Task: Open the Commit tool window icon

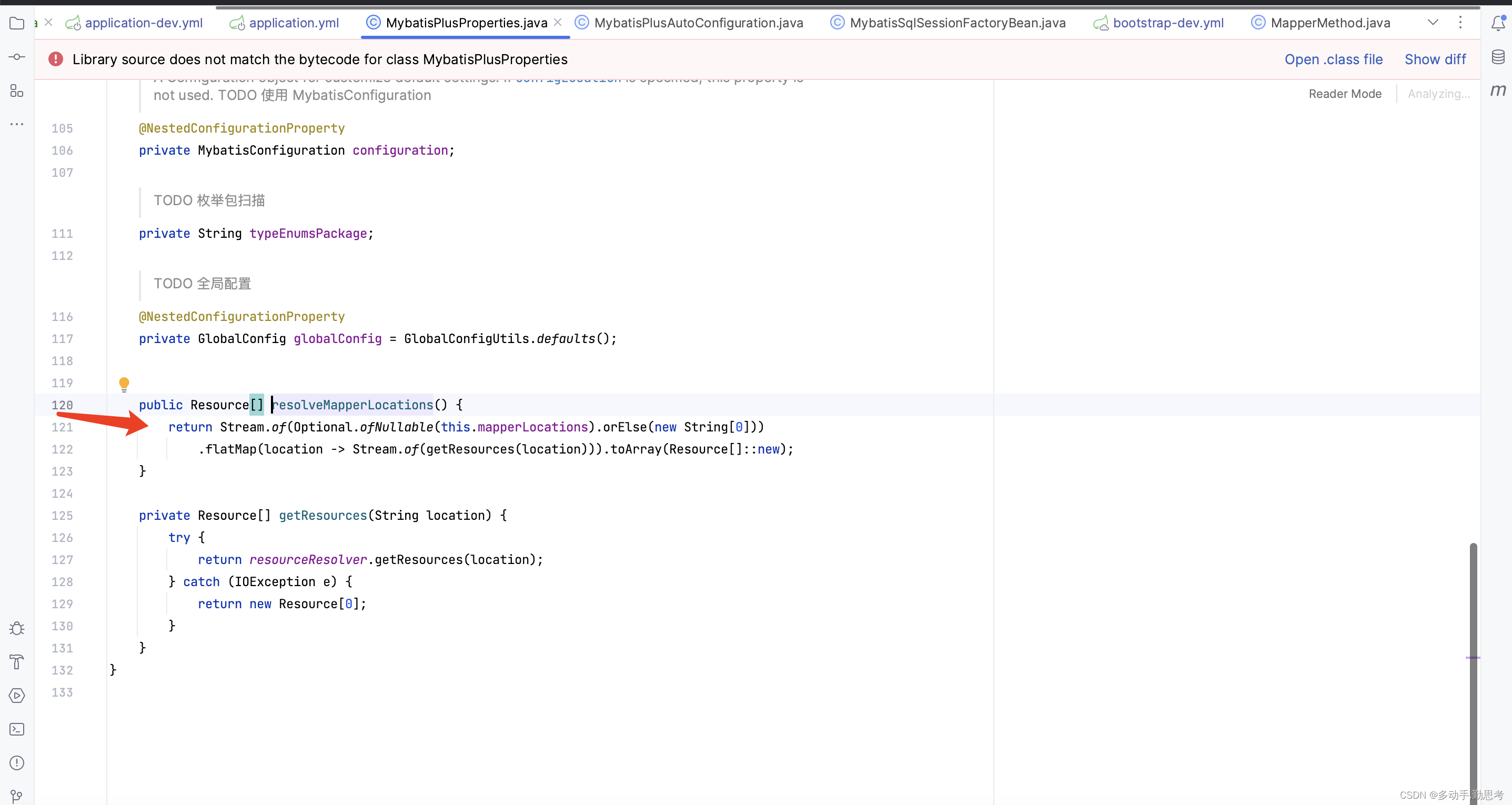Action: tap(16, 57)
